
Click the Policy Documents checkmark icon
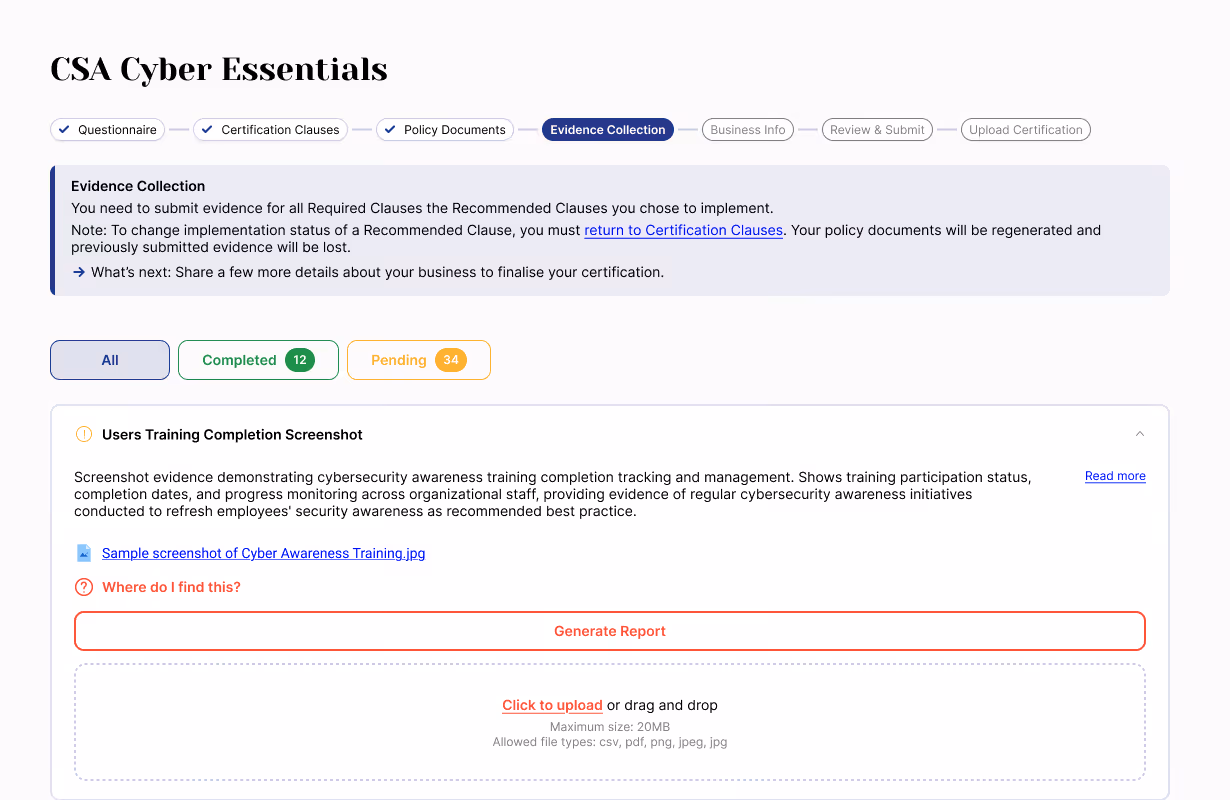tap(390, 130)
